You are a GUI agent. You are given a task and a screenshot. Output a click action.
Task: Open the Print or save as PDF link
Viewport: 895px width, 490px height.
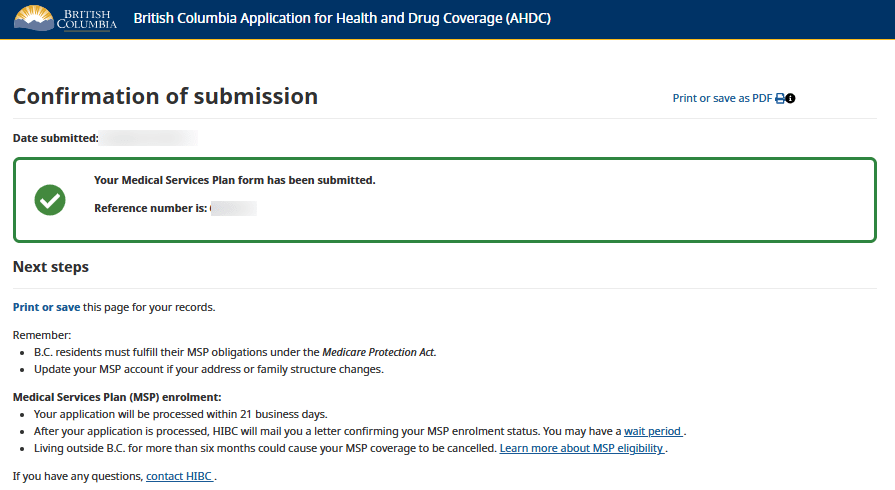(x=722, y=98)
